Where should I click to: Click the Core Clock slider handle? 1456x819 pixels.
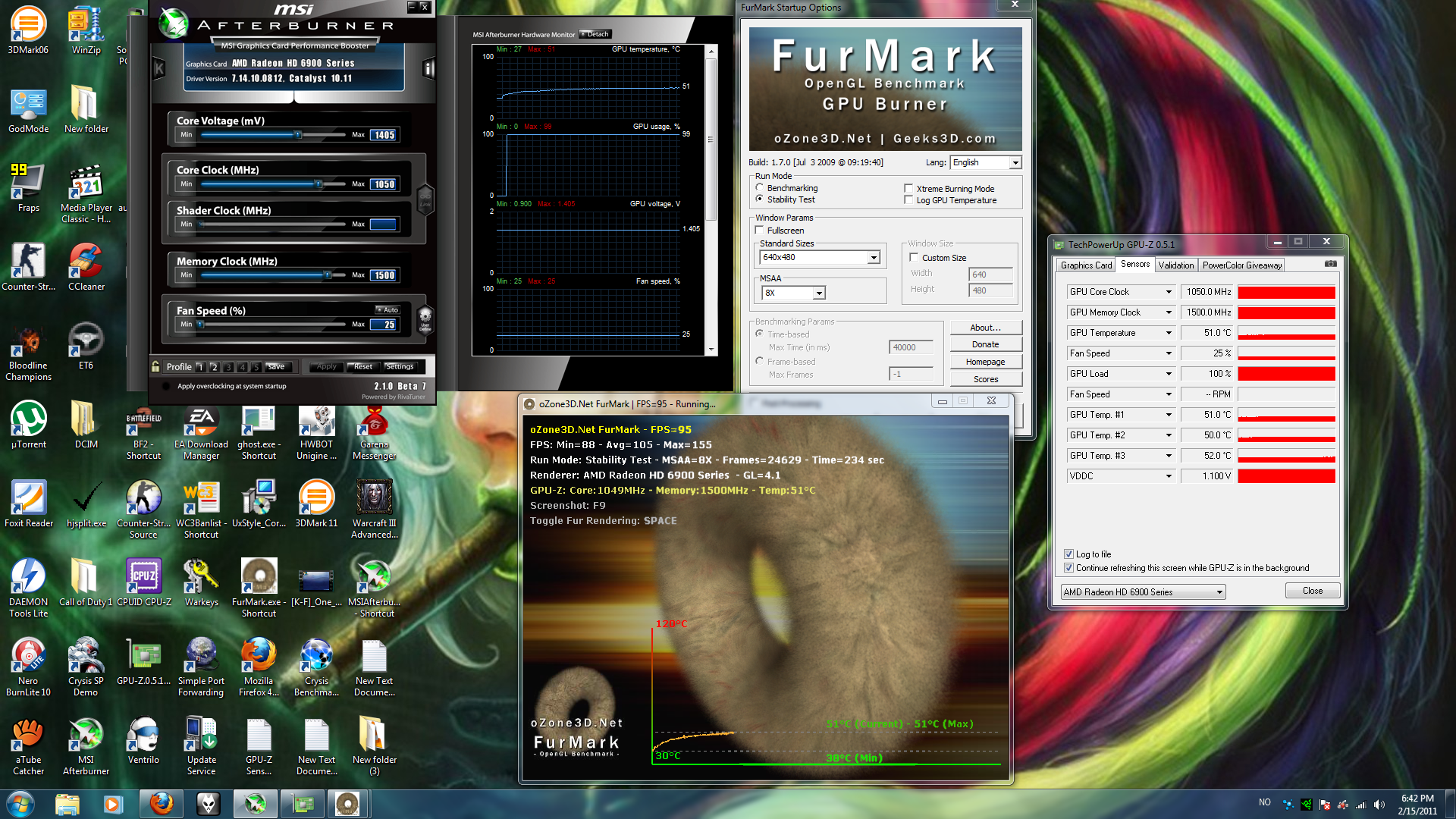[318, 184]
